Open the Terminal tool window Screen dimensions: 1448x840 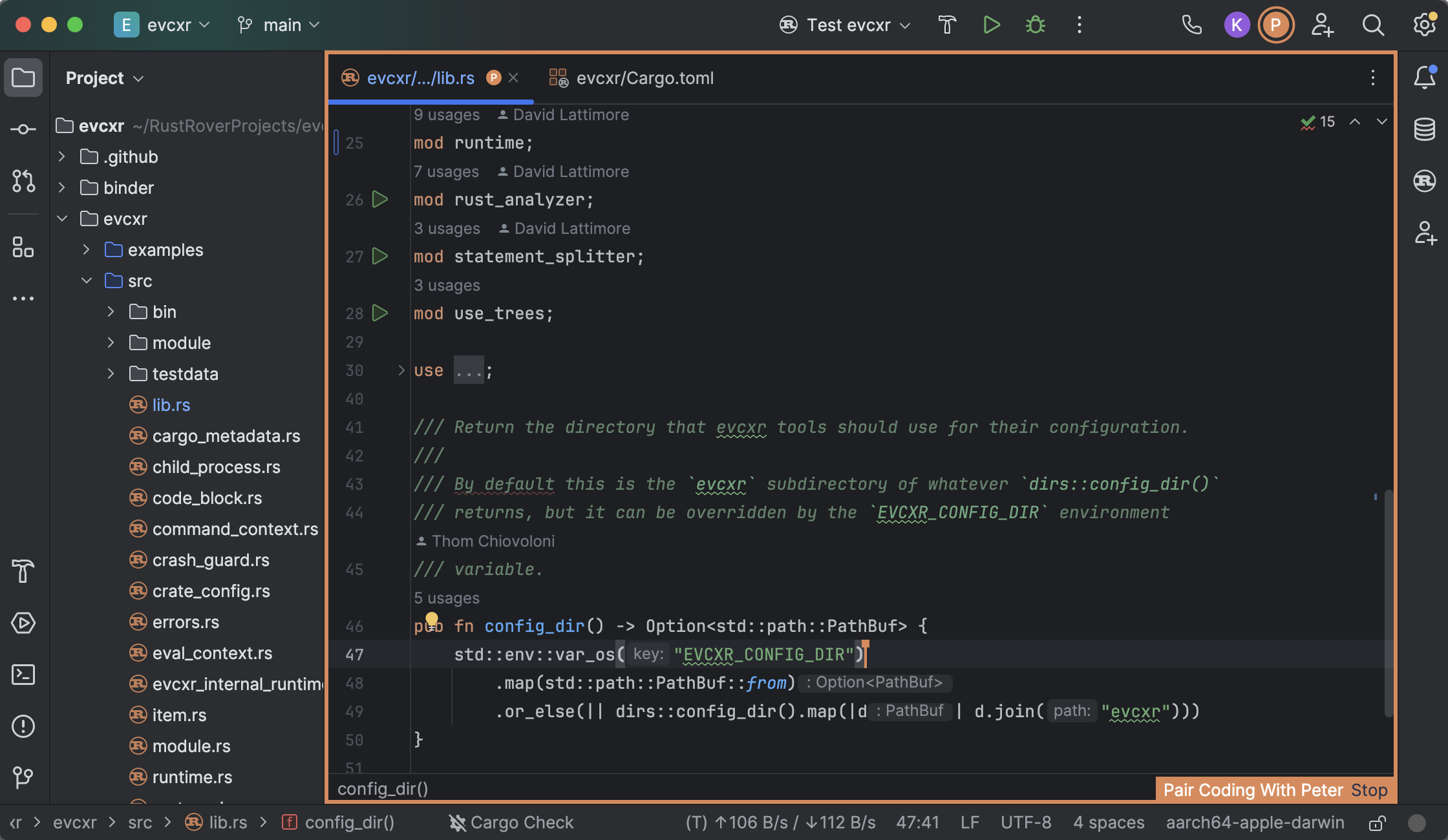coord(23,675)
